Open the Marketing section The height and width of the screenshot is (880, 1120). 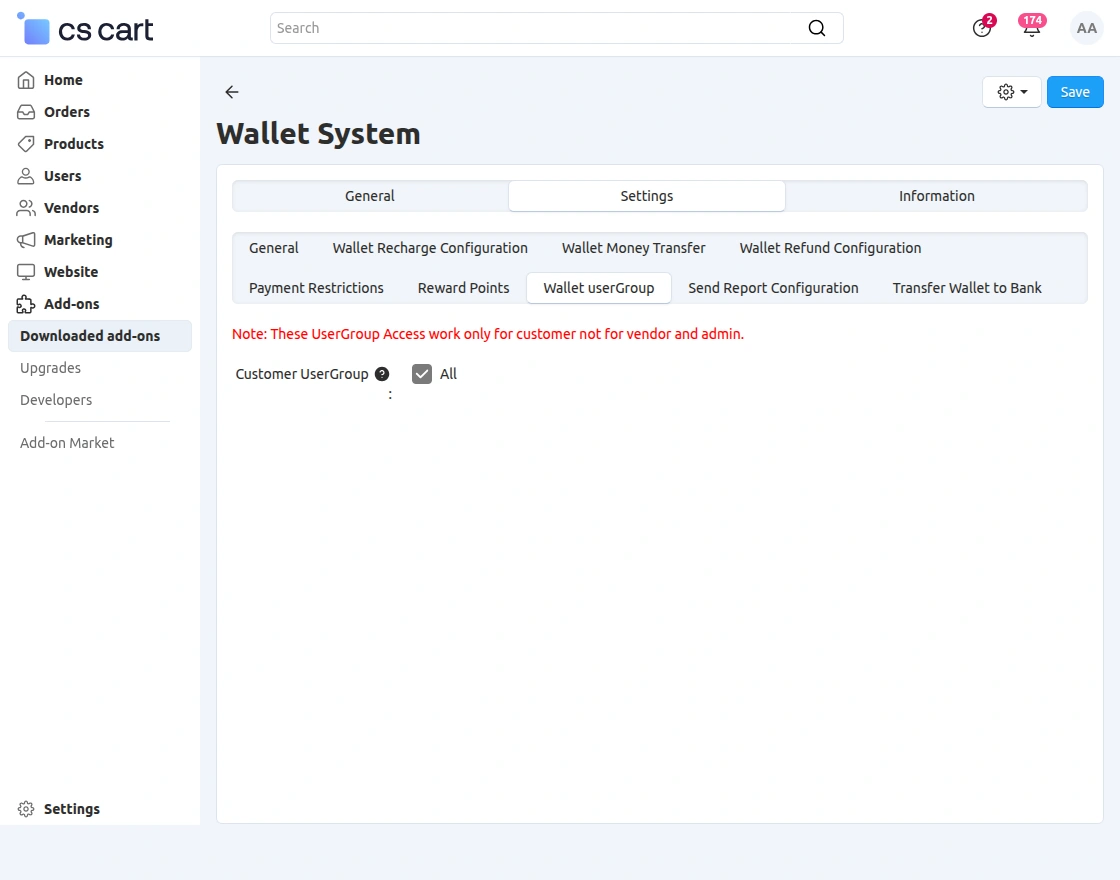pos(76,240)
